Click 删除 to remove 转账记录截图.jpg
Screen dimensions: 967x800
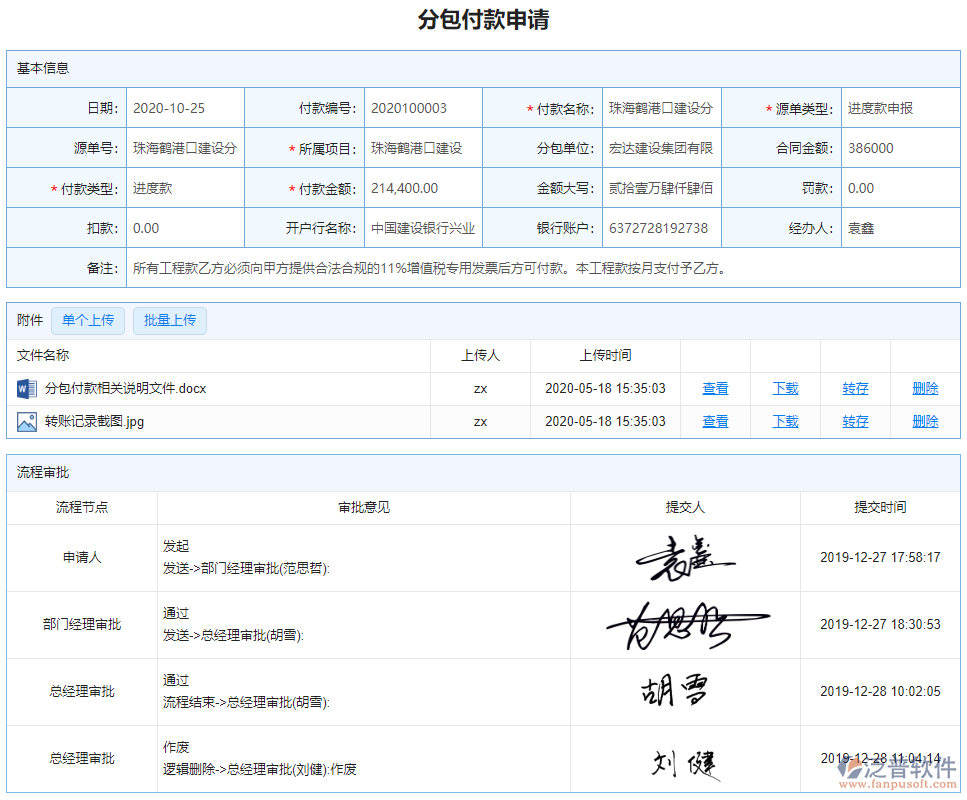[x=925, y=421]
